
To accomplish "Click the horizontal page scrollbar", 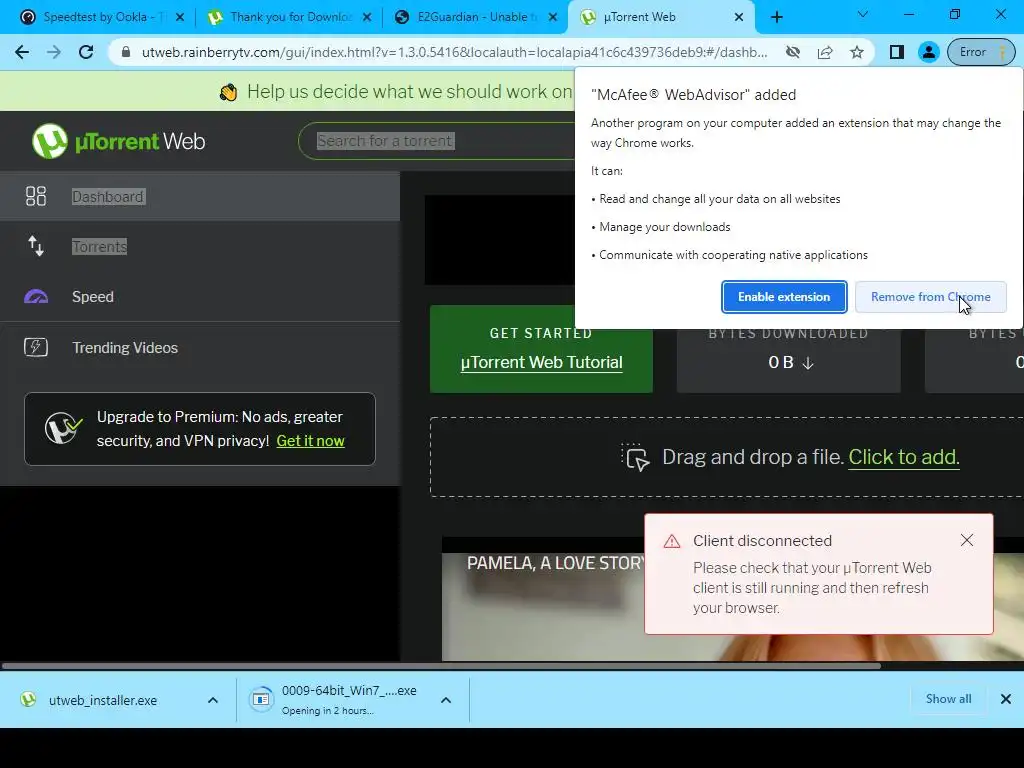I will click(441, 666).
